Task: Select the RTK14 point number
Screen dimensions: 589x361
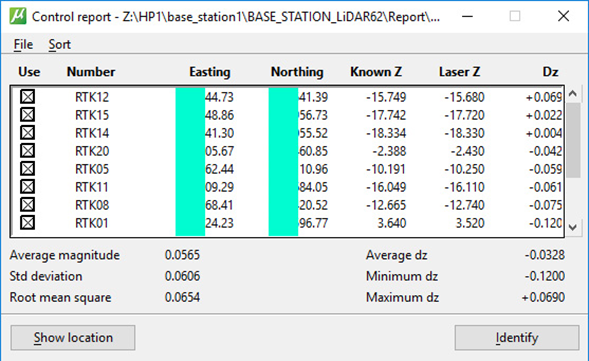Action: 92,133
